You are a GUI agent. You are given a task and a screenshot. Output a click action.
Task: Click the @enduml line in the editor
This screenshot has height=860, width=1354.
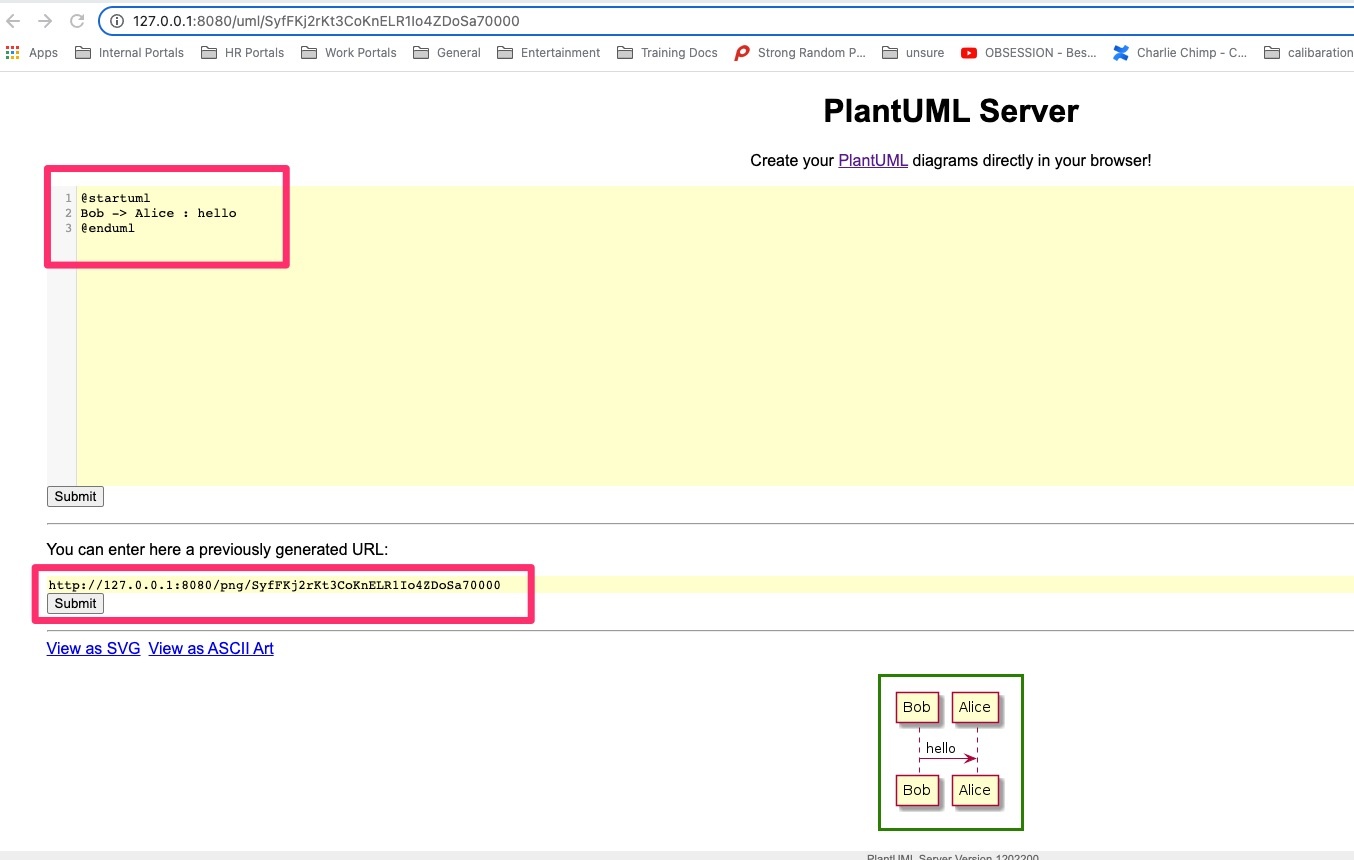tap(107, 228)
